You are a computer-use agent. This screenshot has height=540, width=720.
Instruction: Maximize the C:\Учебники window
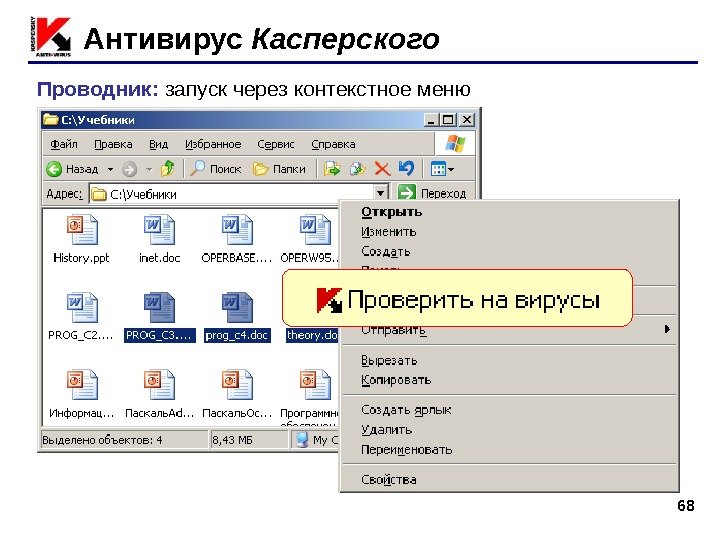point(448,120)
